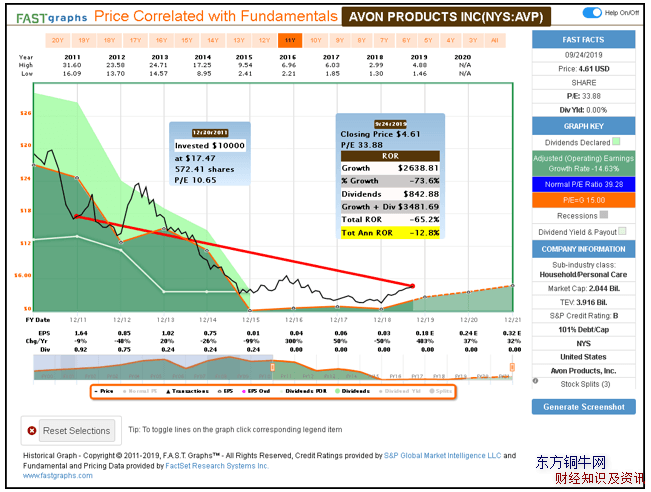The height and width of the screenshot is (492, 651).
Task: Click the Avon Products, Inc. company row
Action: (583, 370)
